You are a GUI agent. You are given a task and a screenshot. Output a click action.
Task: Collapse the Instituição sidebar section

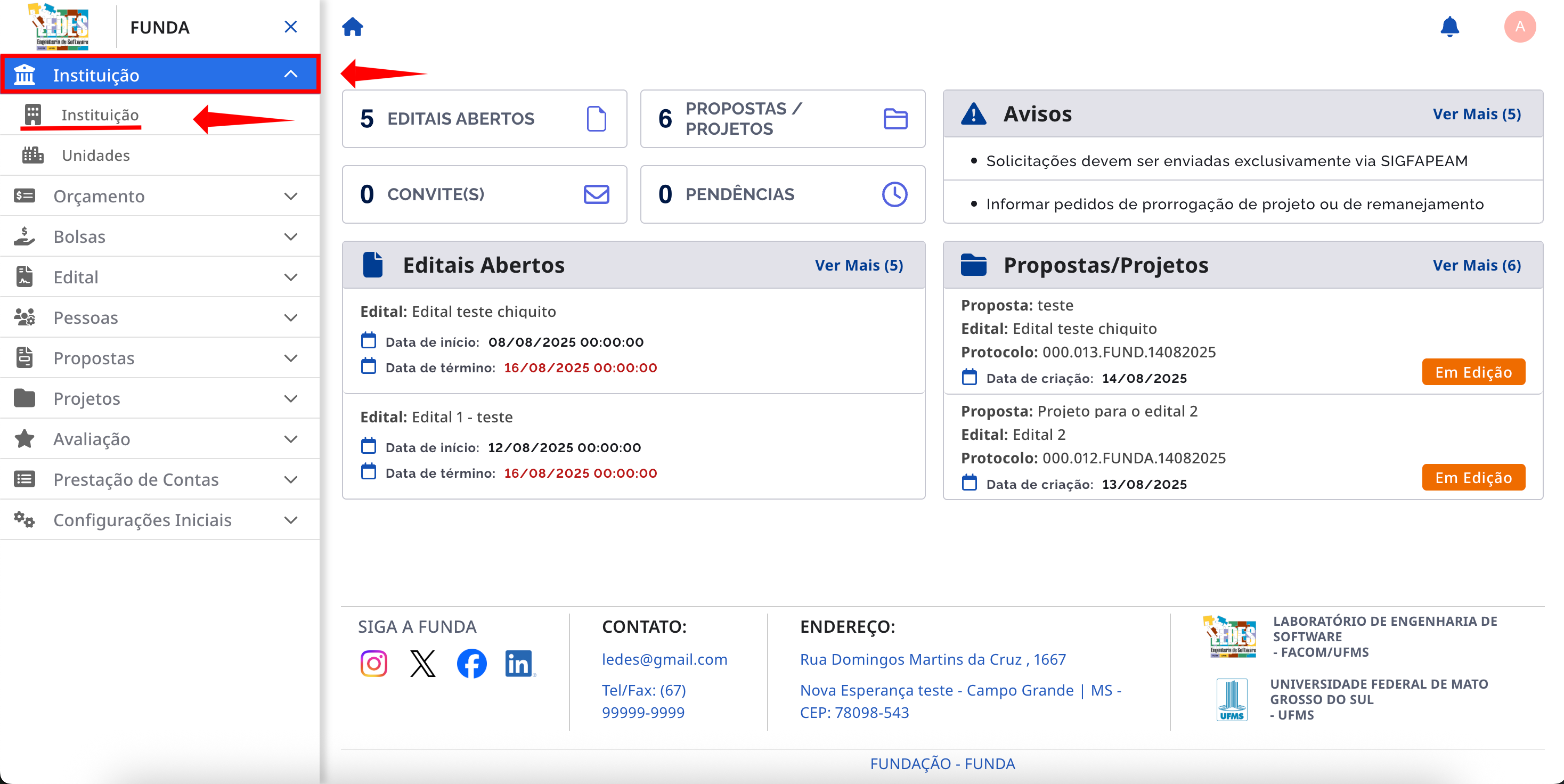(x=291, y=74)
